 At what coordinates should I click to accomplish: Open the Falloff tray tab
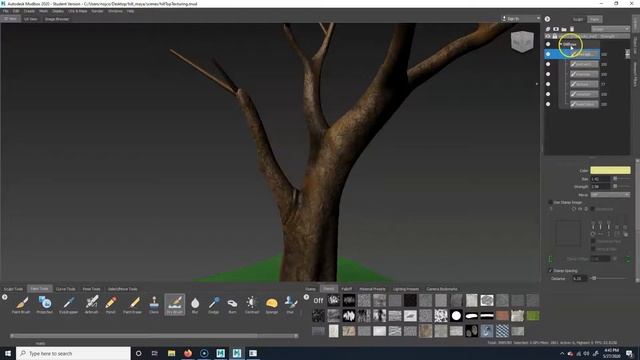(x=347, y=289)
